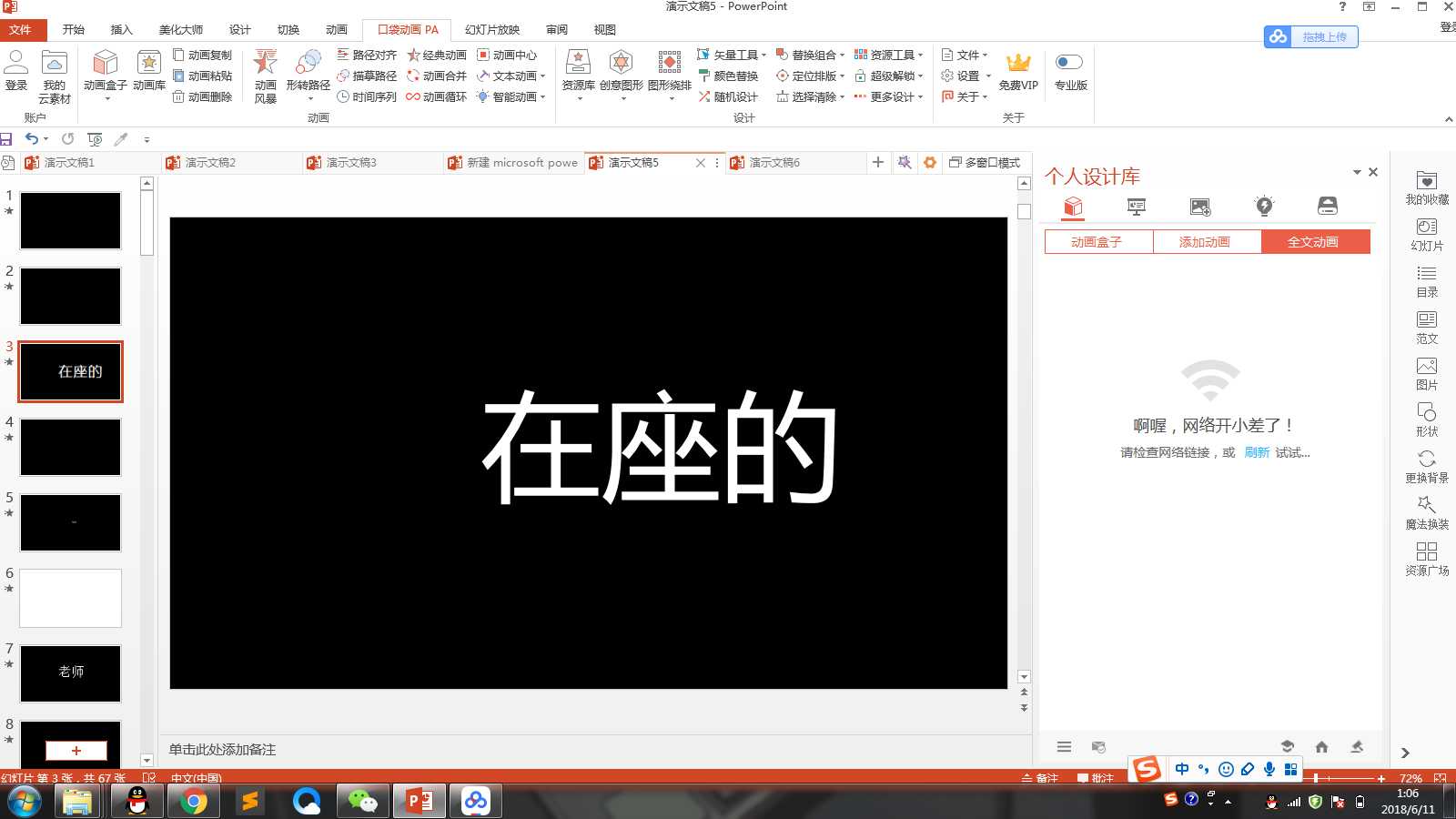Select slide 7 thumbnail with 老师
1456x819 pixels.
pos(70,673)
